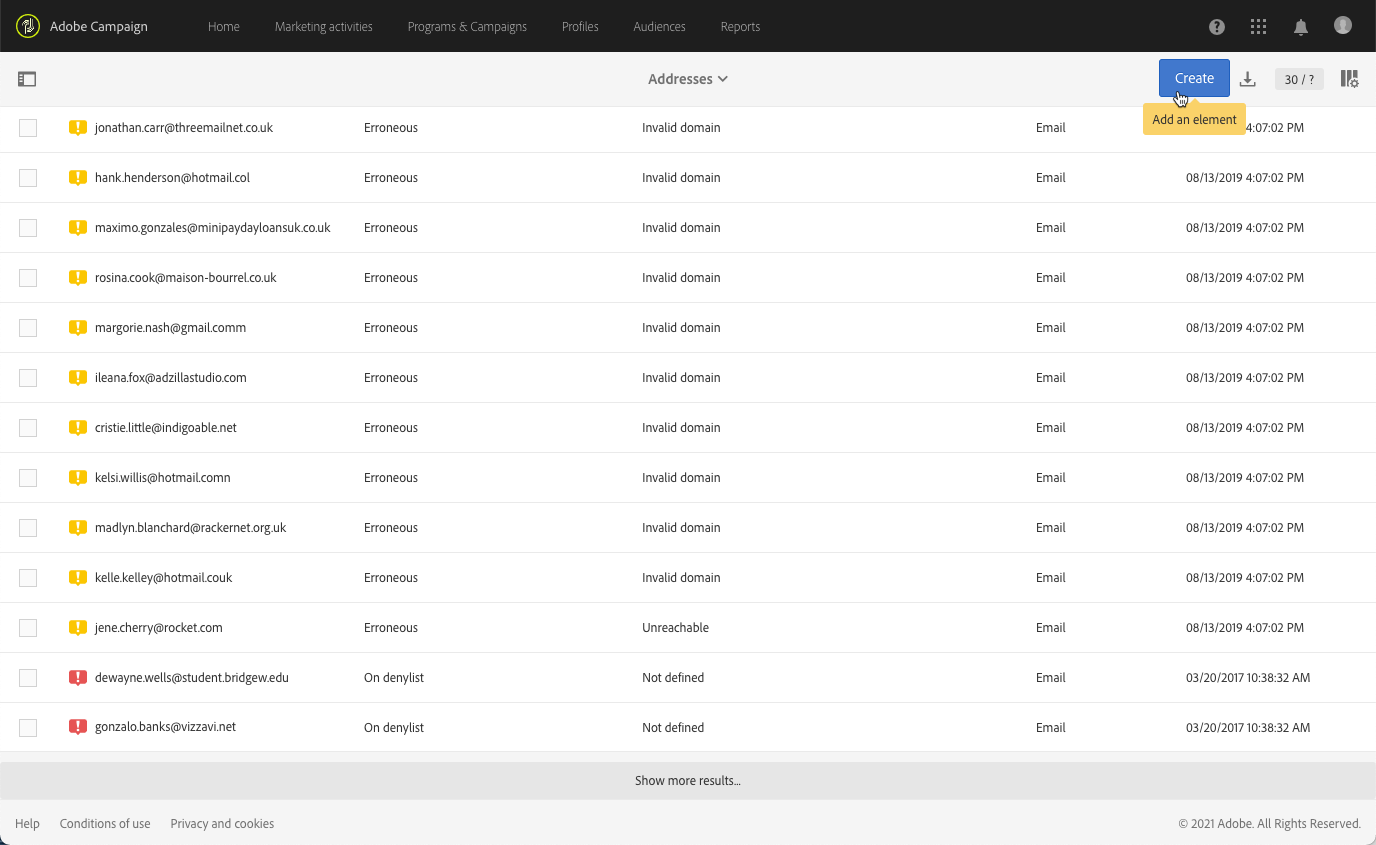Image resolution: width=1376 pixels, height=845 pixels.
Task: Click warning icon for margorie.nash@gmail.comm
Action: click(78, 328)
